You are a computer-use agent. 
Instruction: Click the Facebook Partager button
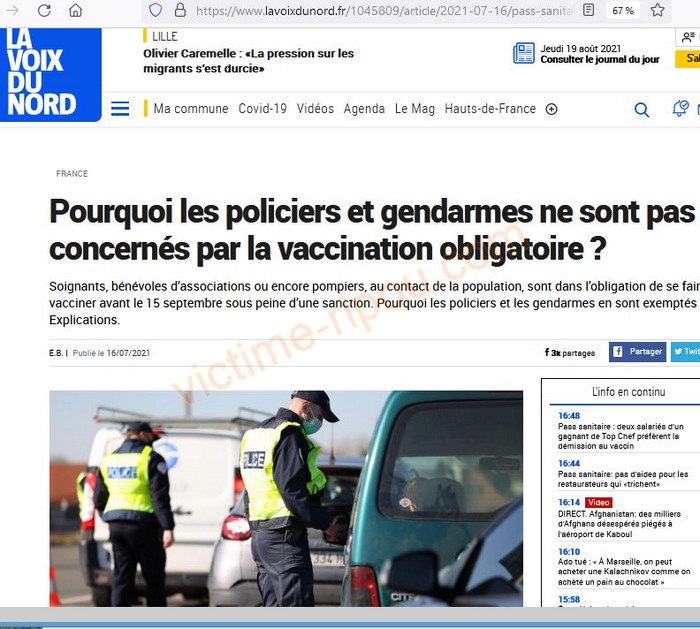tap(638, 352)
